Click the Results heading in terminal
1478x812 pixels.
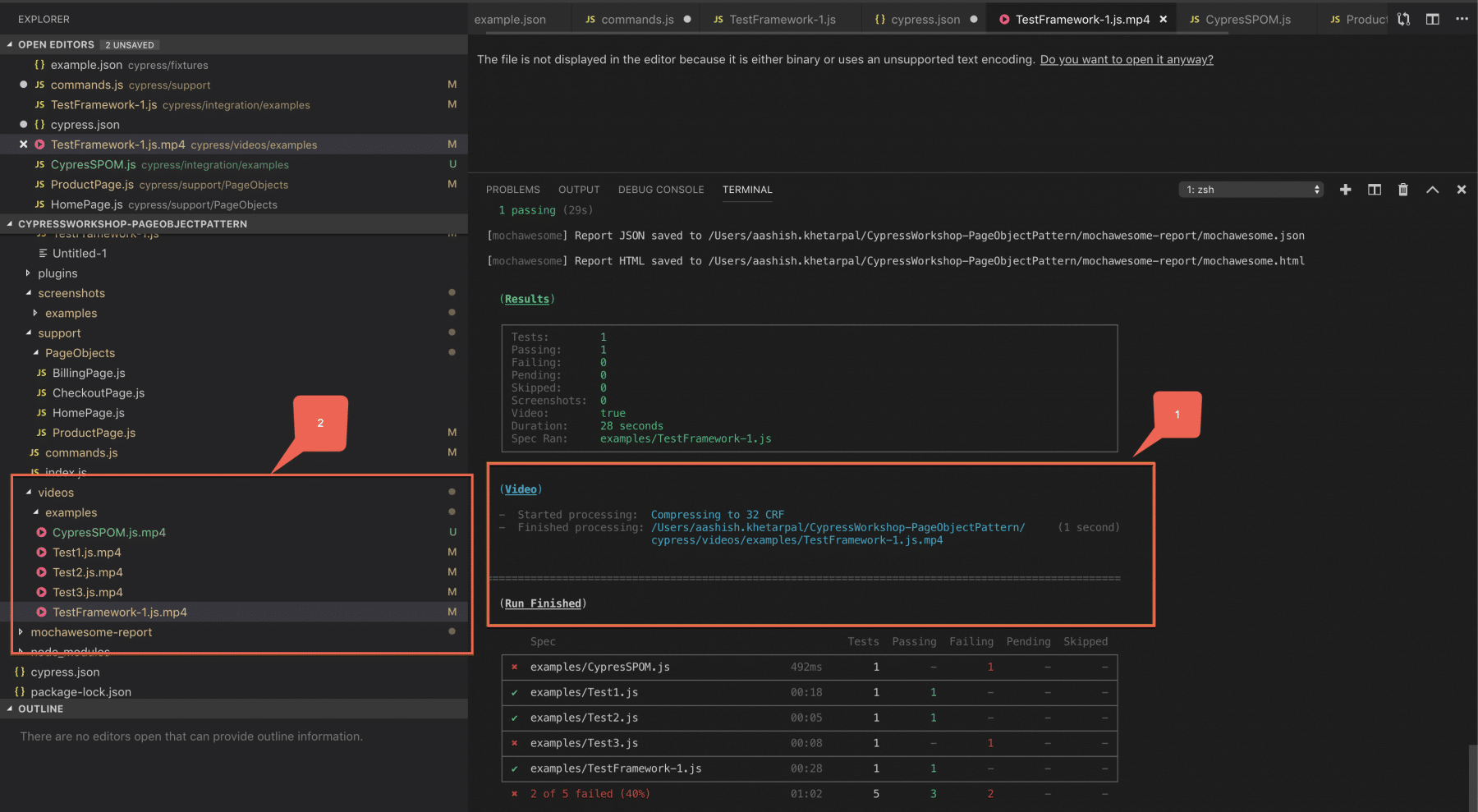526,299
